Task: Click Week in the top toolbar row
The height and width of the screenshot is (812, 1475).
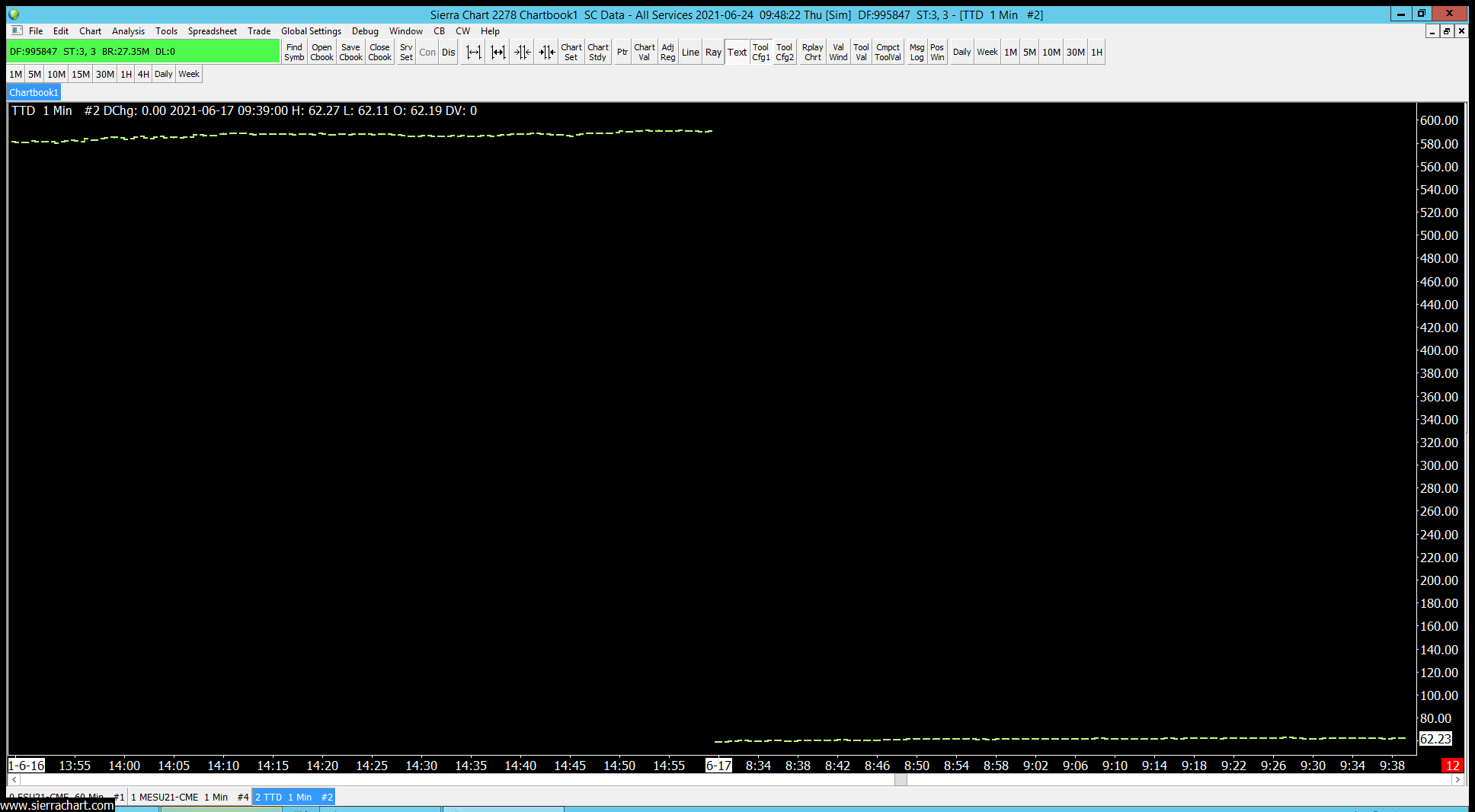Action: click(x=987, y=52)
